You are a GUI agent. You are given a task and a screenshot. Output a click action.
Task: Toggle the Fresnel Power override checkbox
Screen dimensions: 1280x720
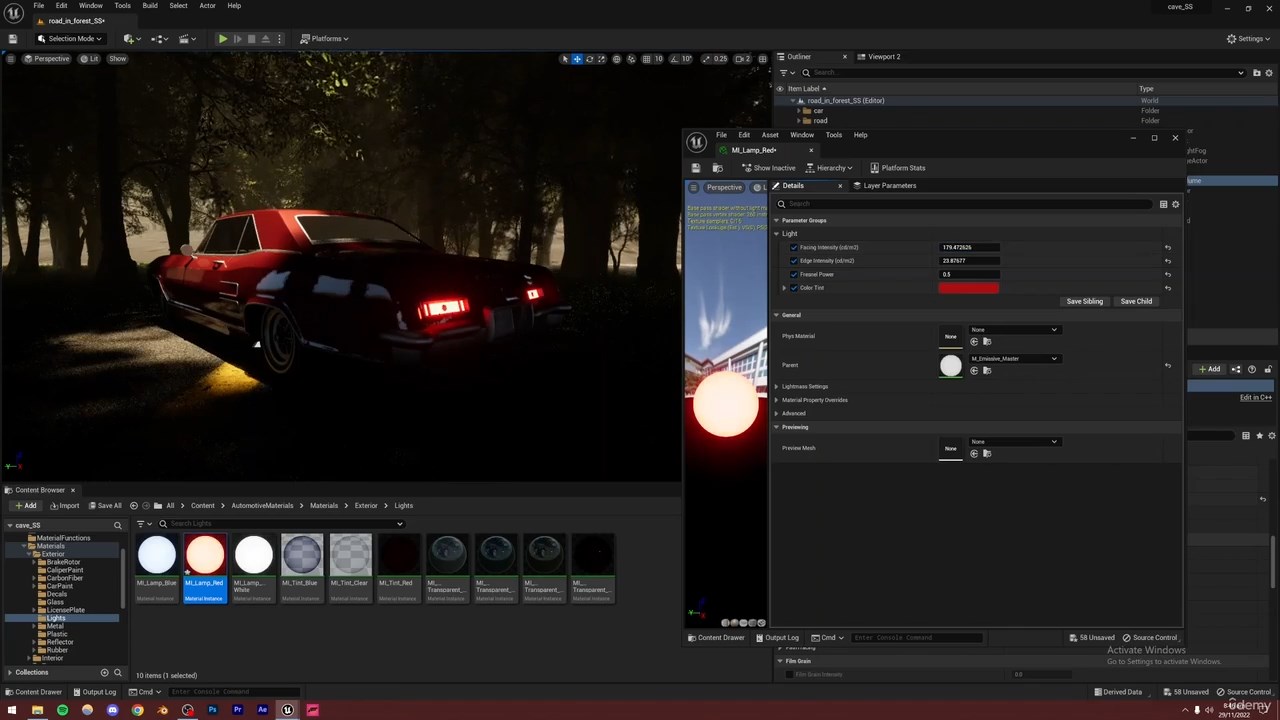tap(794, 275)
